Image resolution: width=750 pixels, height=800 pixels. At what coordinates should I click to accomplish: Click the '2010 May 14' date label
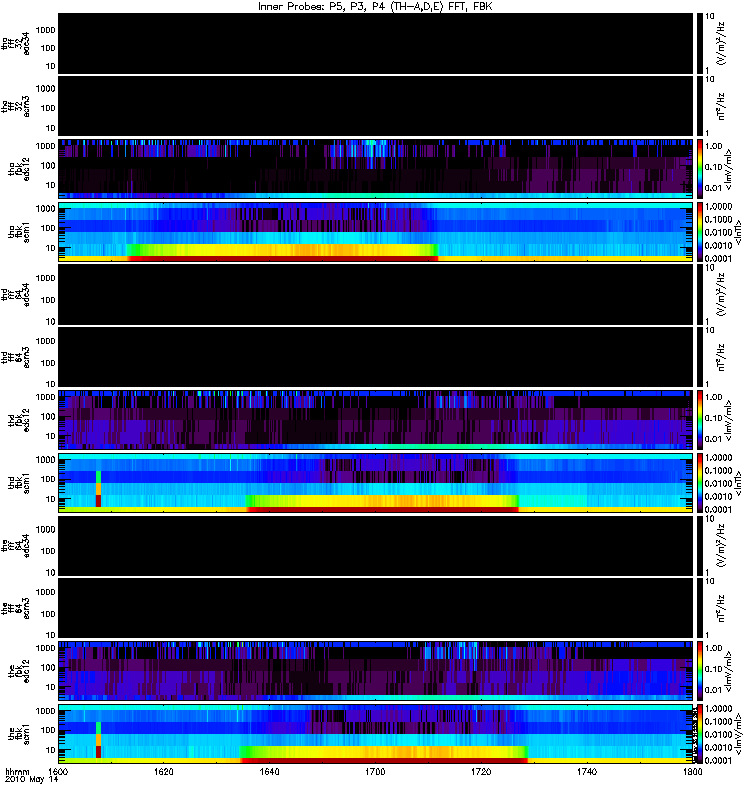[32, 780]
